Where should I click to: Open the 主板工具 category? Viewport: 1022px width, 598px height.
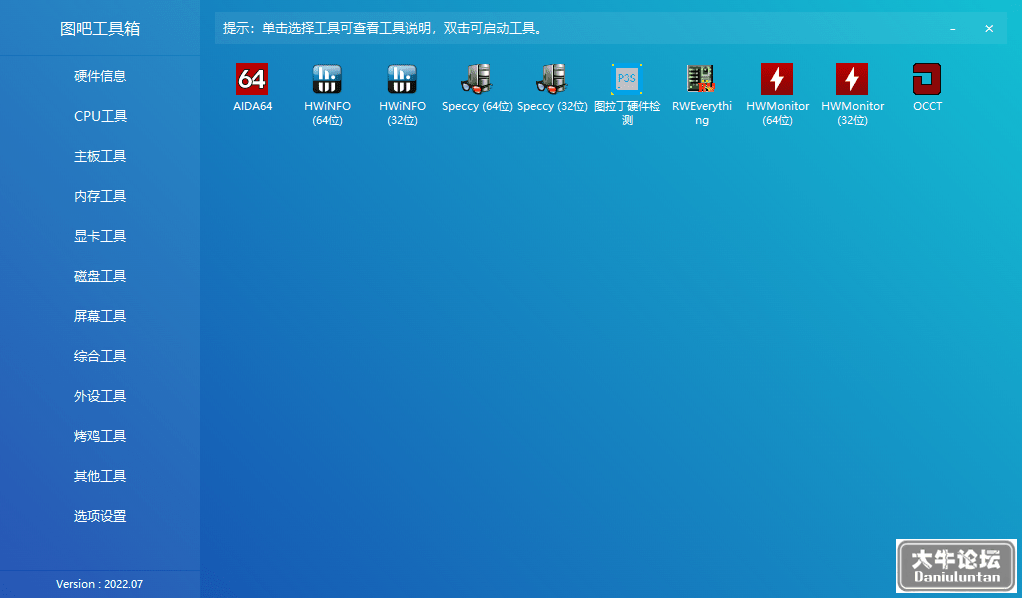tap(100, 157)
